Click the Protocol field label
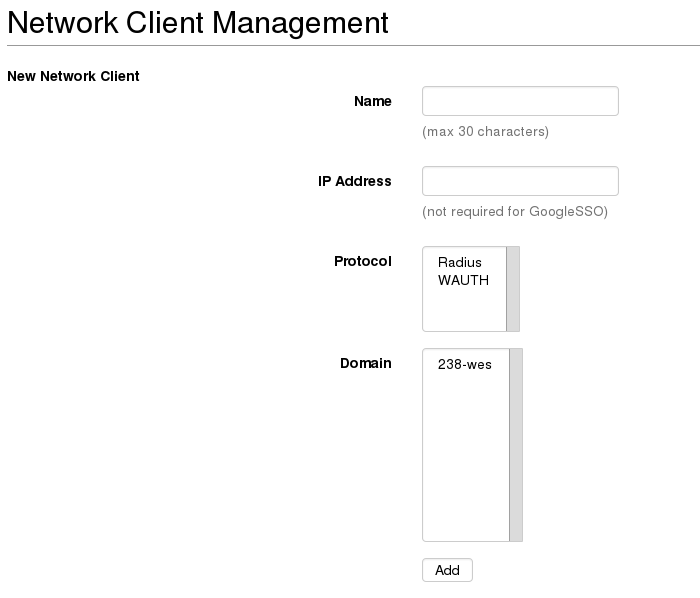Screen dimensions: 700x598 coord(362,261)
